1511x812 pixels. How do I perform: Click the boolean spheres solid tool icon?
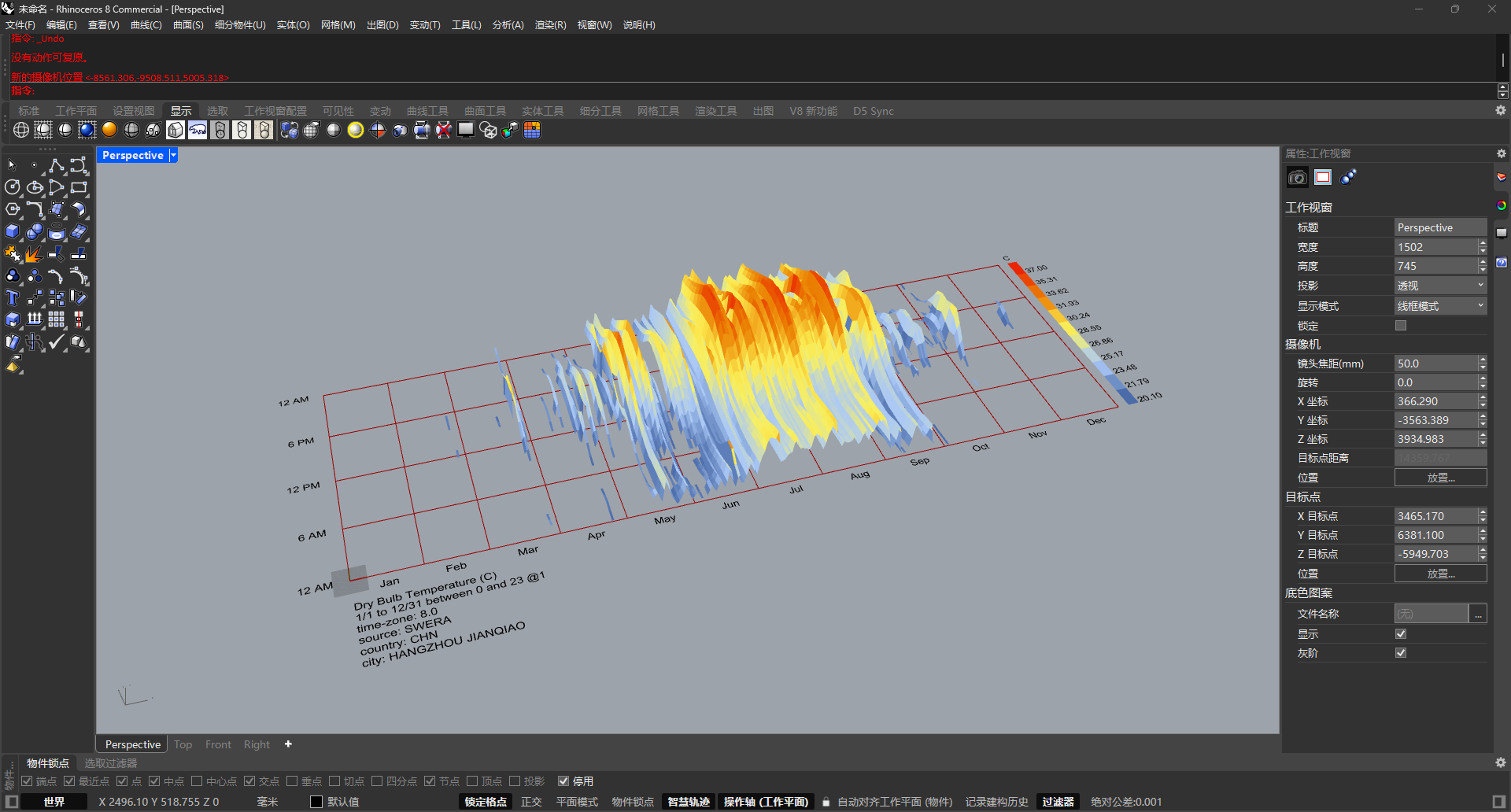click(35, 231)
